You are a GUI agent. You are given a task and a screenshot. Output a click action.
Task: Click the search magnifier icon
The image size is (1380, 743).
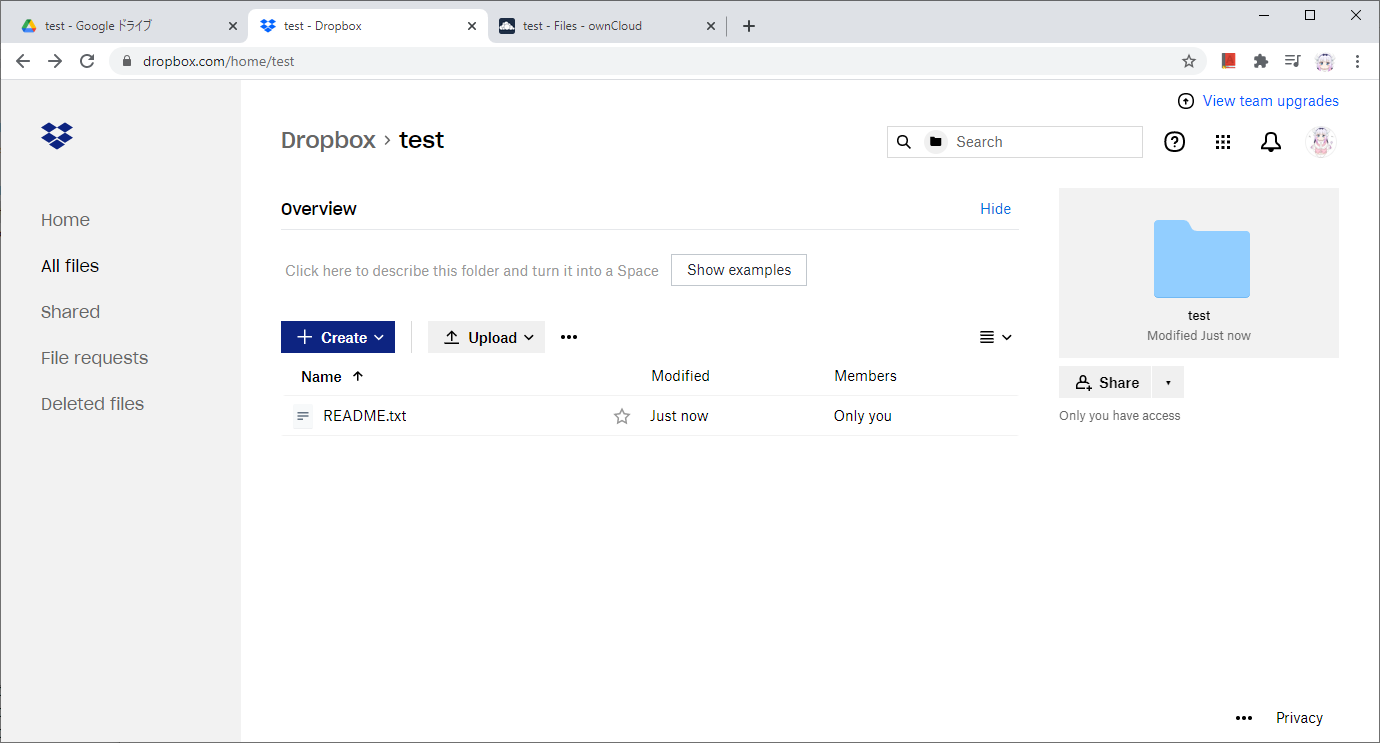click(x=903, y=142)
